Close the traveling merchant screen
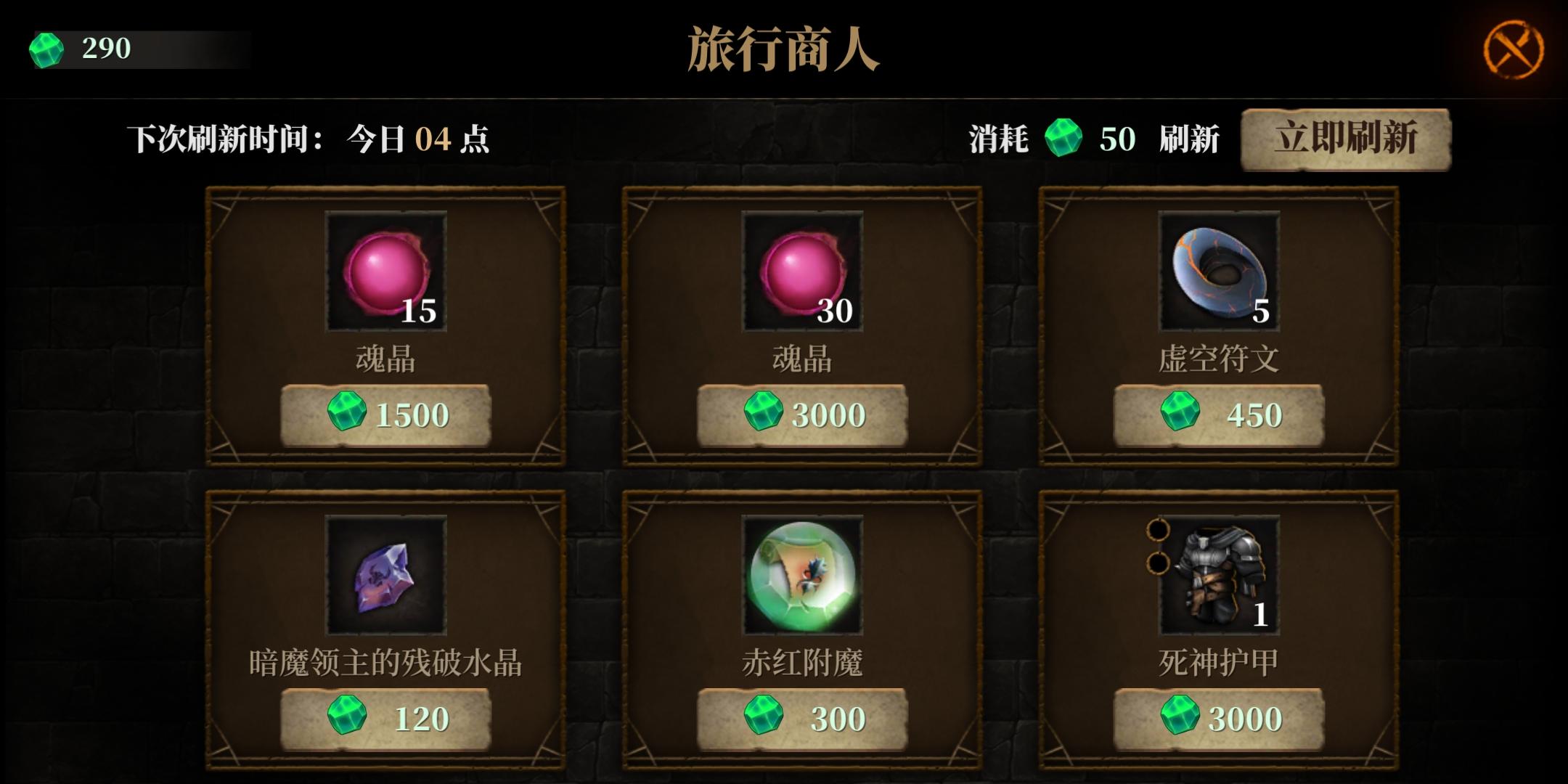The image size is (1568, 784). coord(1513,49)
